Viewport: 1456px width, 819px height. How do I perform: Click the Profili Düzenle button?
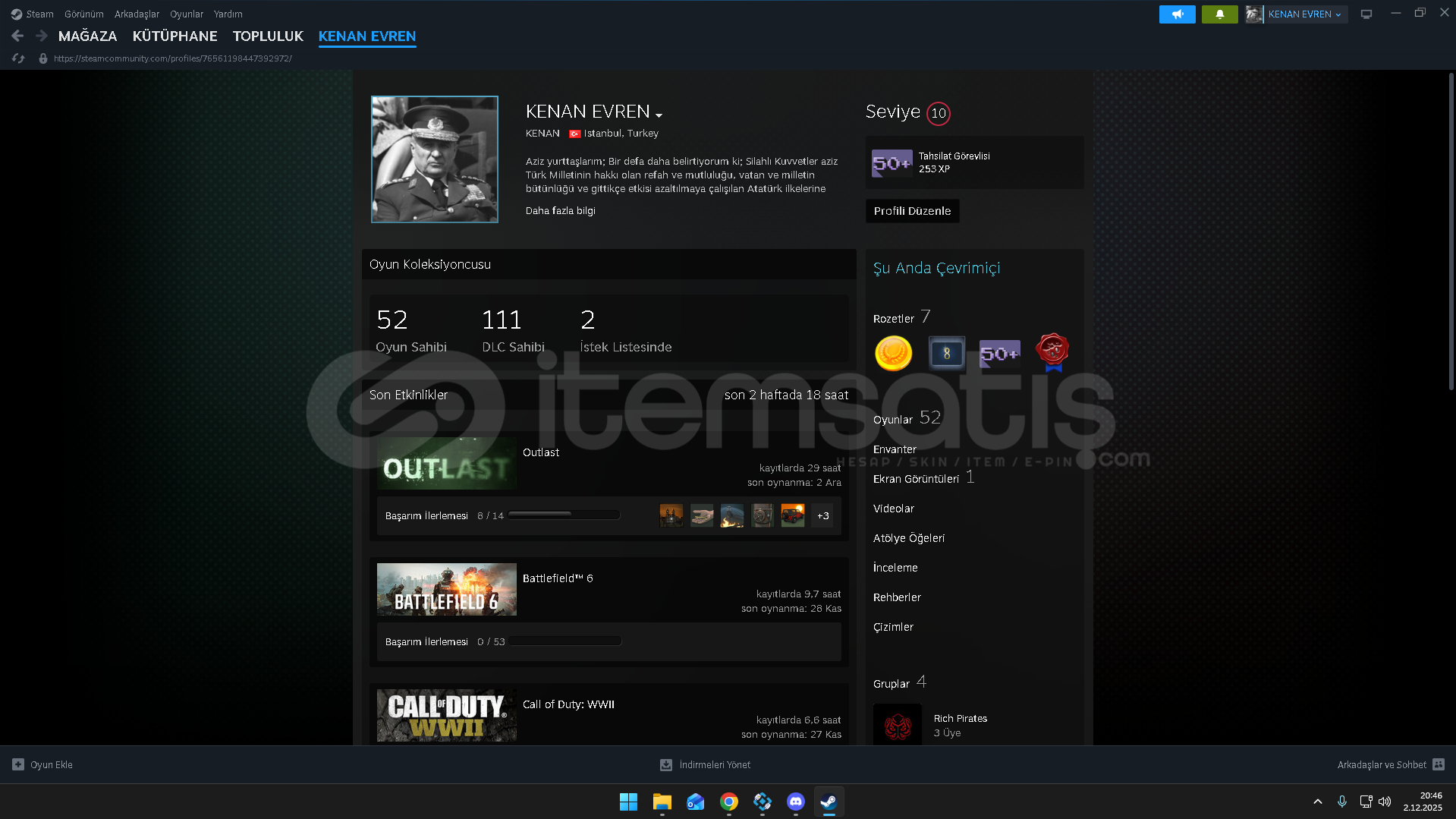[912, 211]
